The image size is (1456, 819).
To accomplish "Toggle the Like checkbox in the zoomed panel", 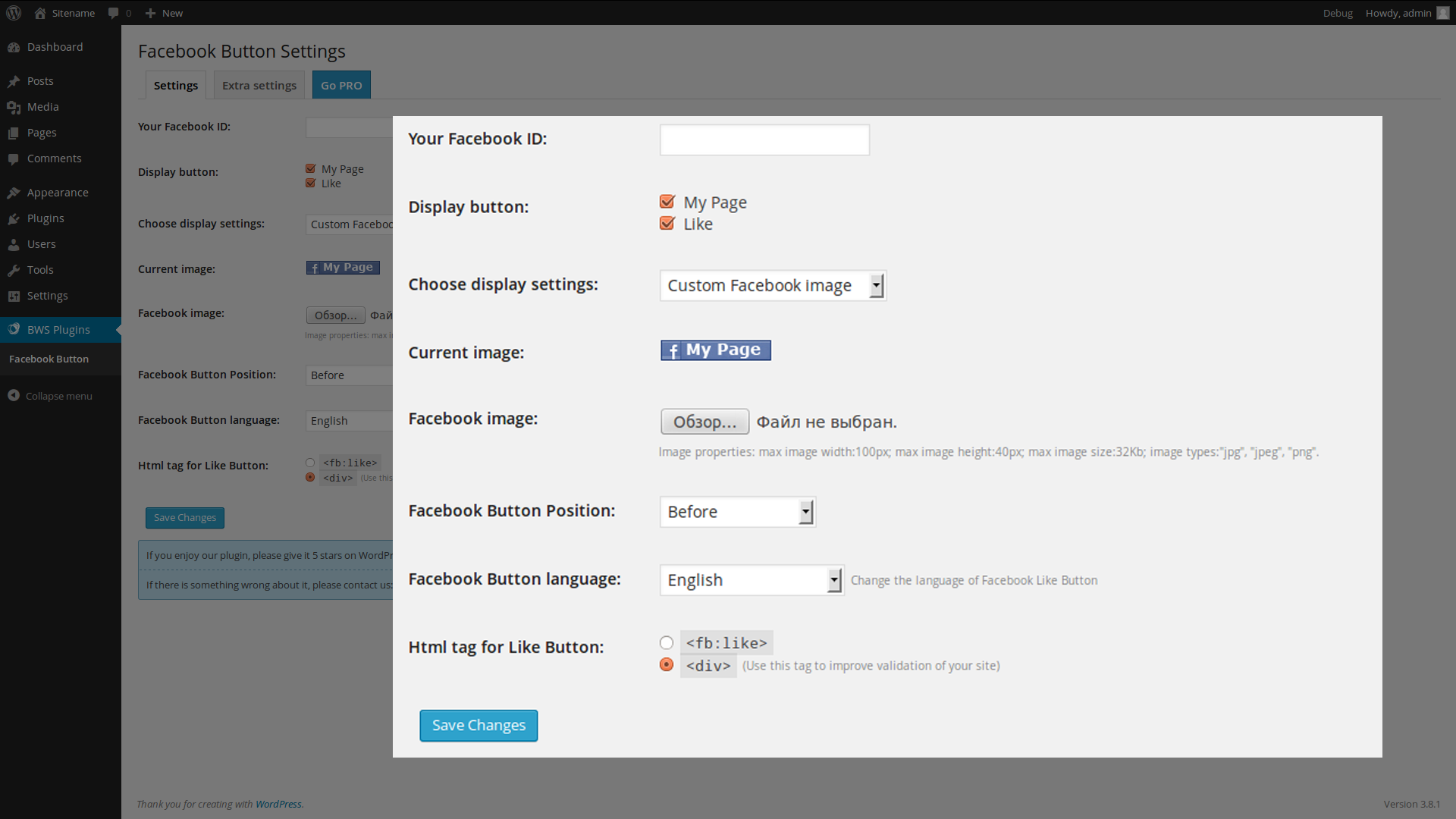I will (x=667, y=223).
